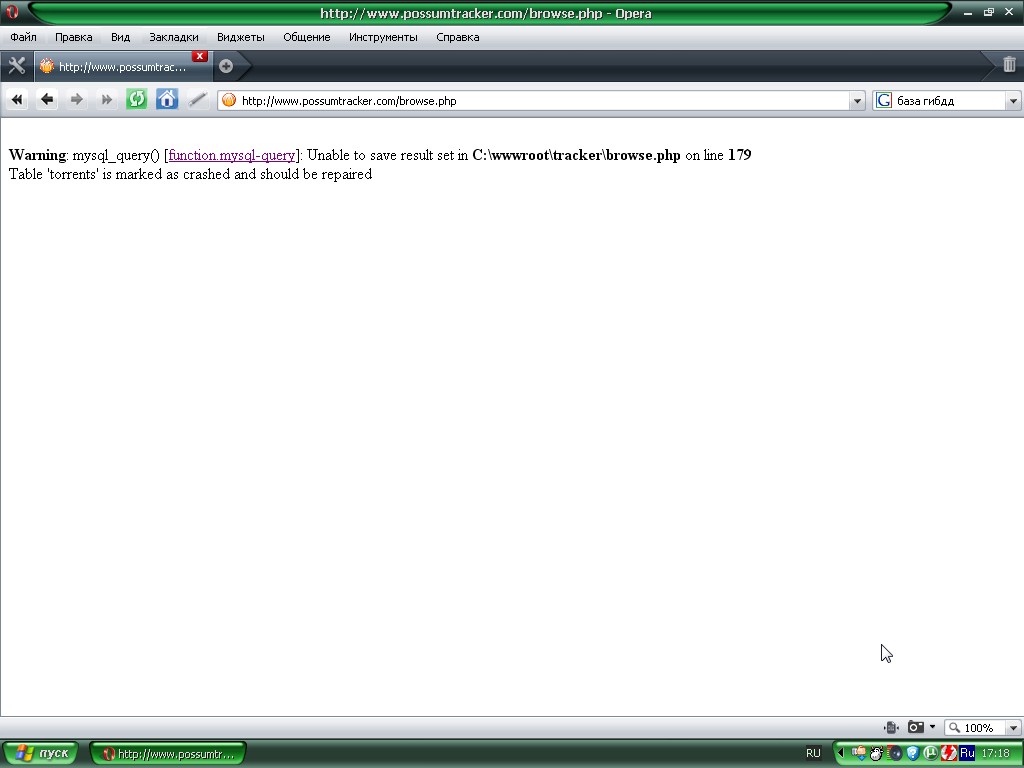1024x768 pixels.
Task: Expand the search engine dropdown arrow
Action: [x=1013, y=101]
